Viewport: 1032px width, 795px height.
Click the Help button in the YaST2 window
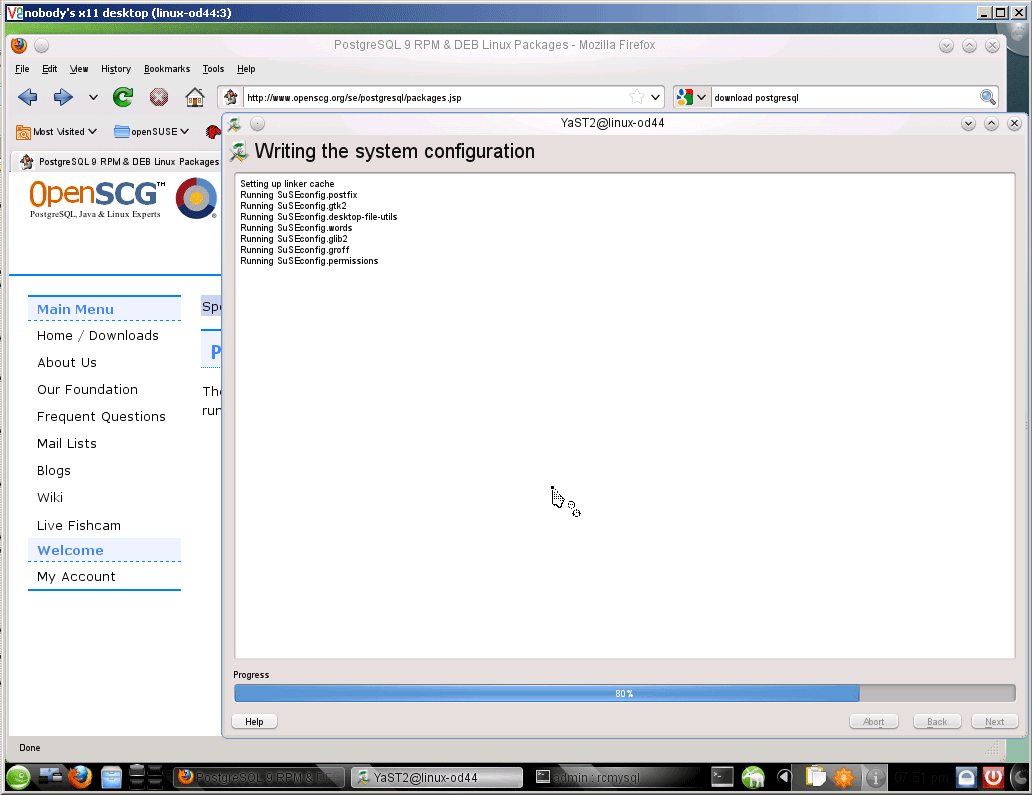point(254,722)
